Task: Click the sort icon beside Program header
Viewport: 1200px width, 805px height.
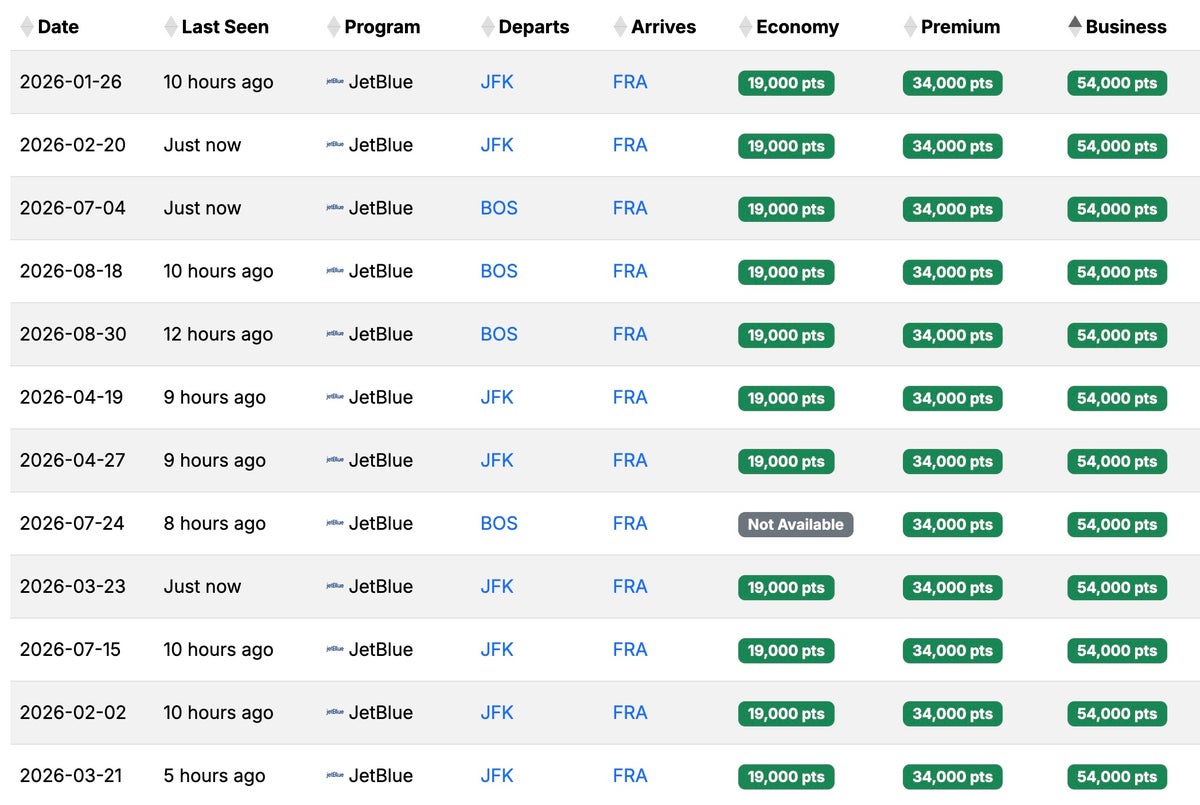Action: coord(334,27)
